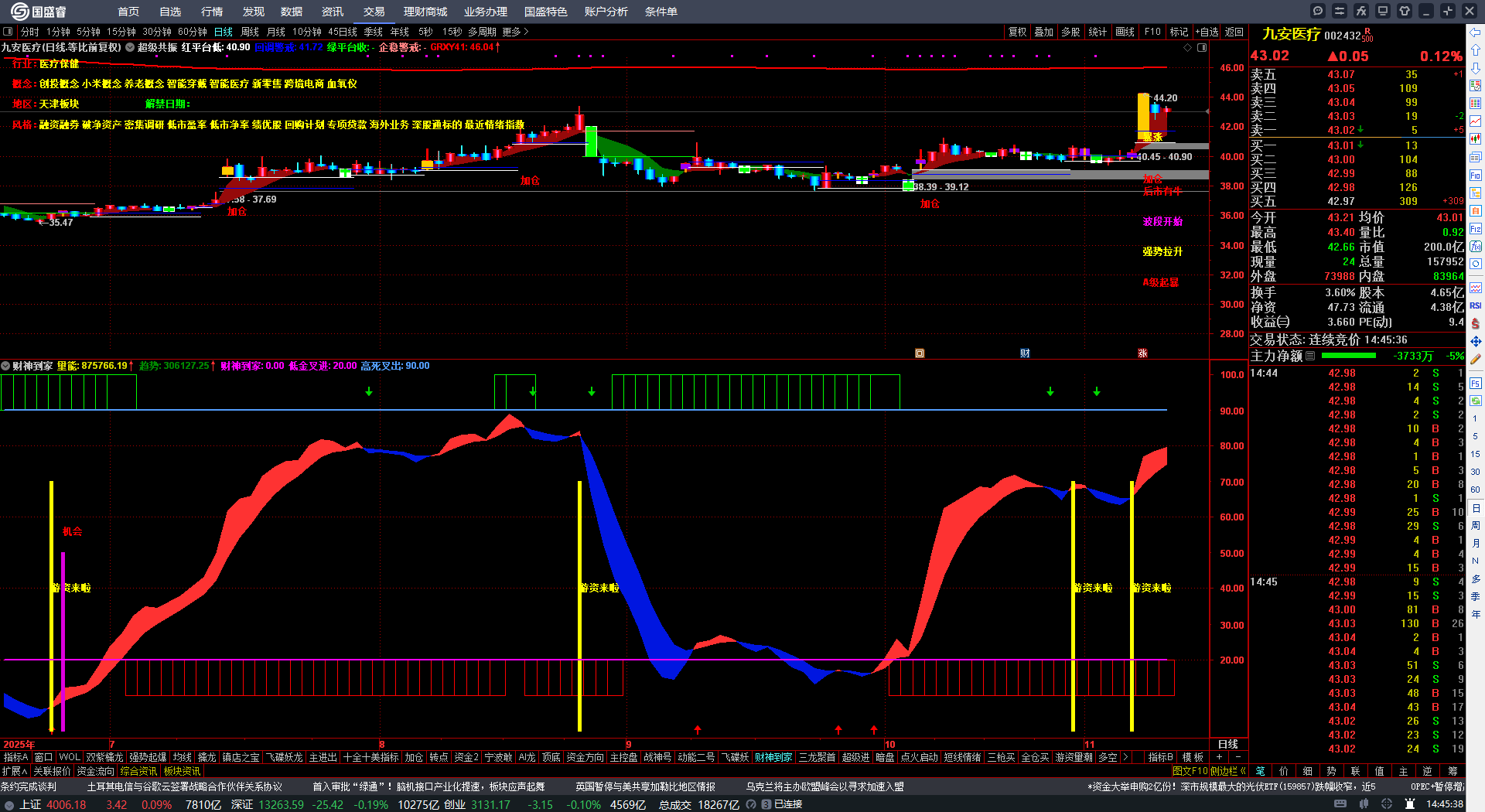Toggle 复权 price adjustment

coord(1018,32)
